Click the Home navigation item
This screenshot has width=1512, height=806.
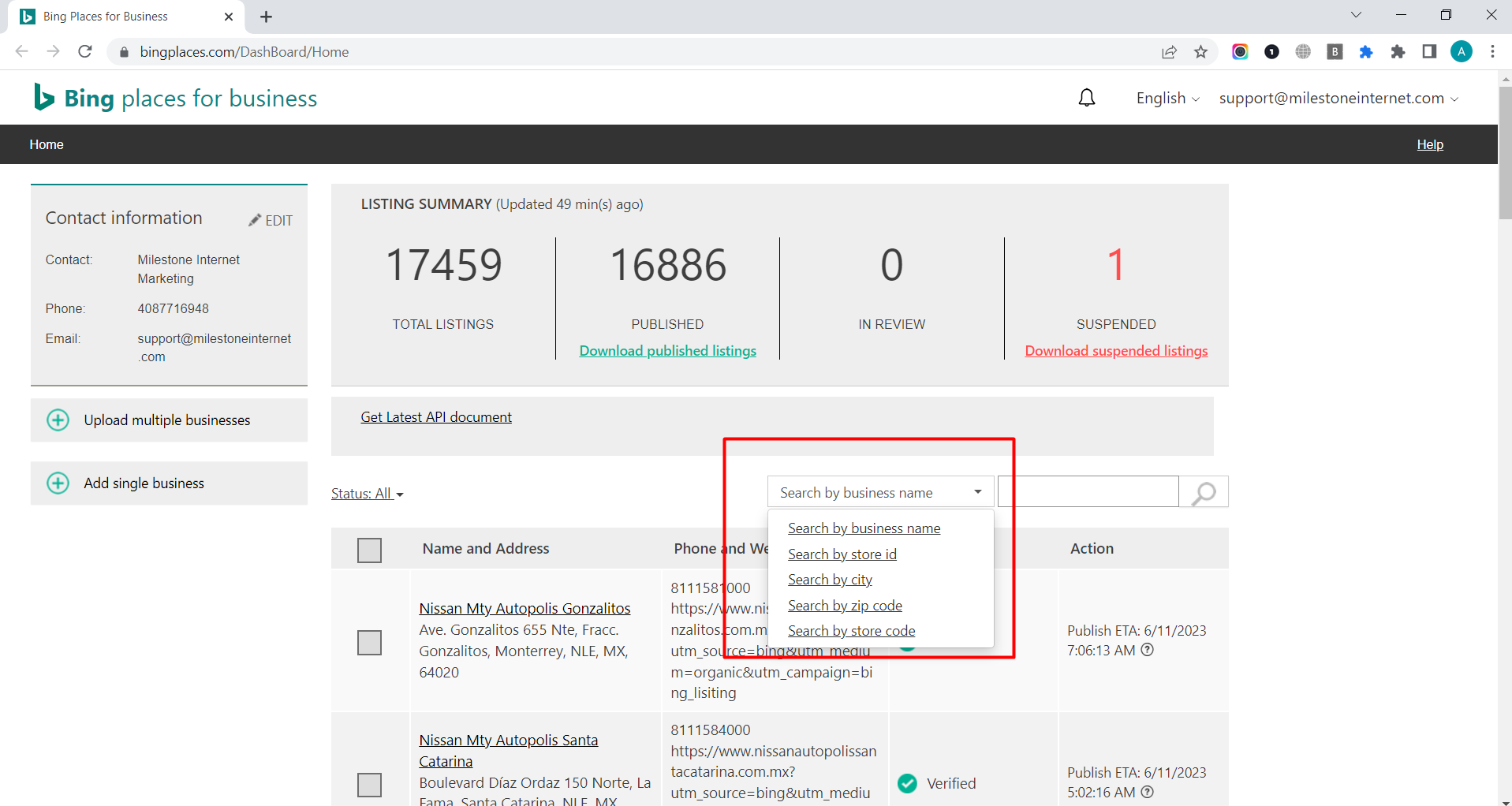coord(47,144)
